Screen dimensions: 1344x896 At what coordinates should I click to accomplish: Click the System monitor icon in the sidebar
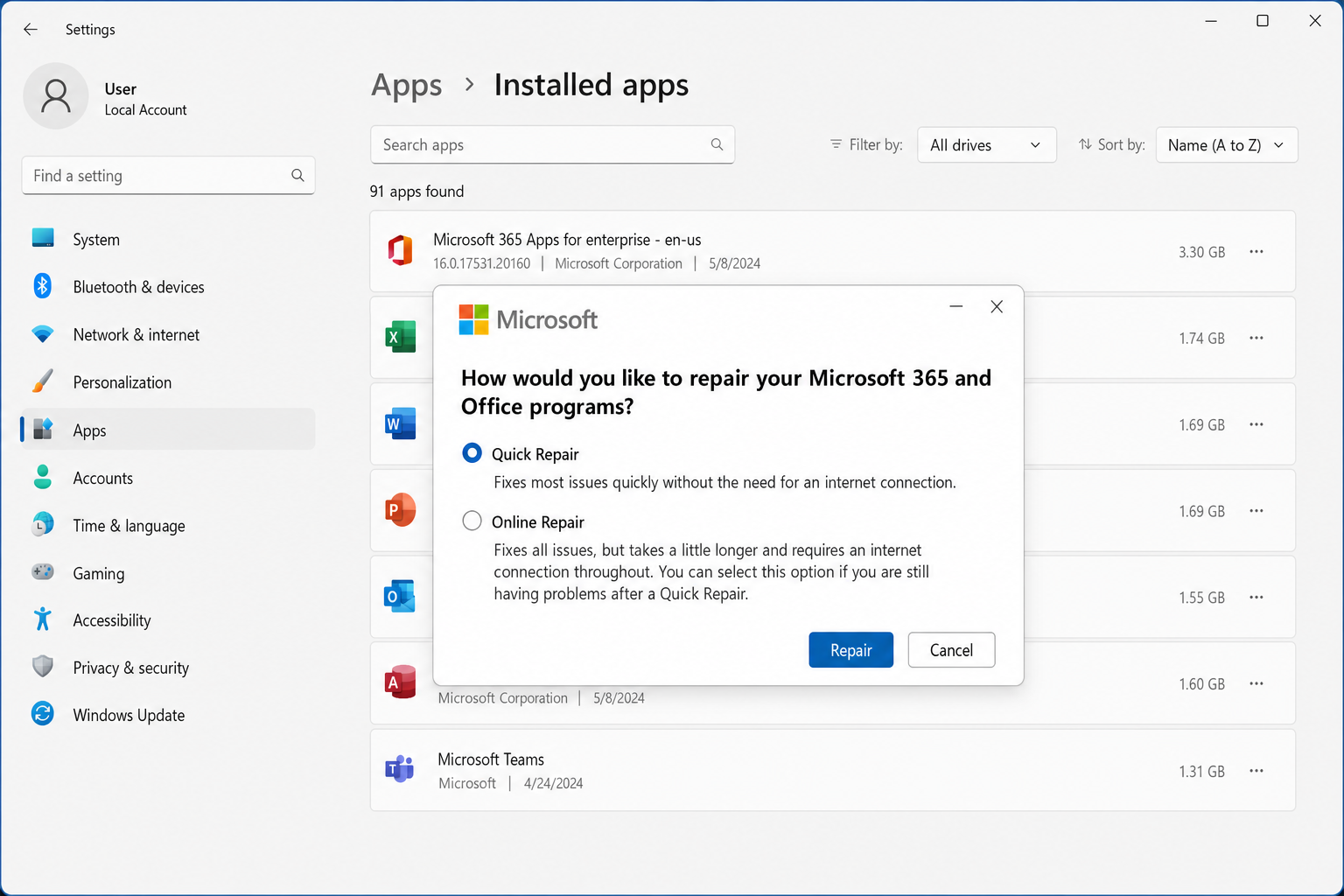click(x=43, y=238)
